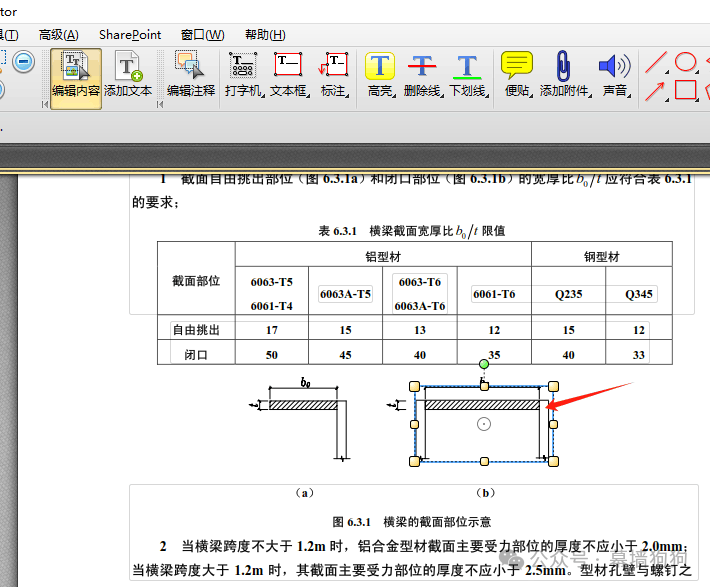Image resolution: width=710 pixels, height=587 pixels.
Task: Open the 帮助(H) menu
Action: [265, 35]
